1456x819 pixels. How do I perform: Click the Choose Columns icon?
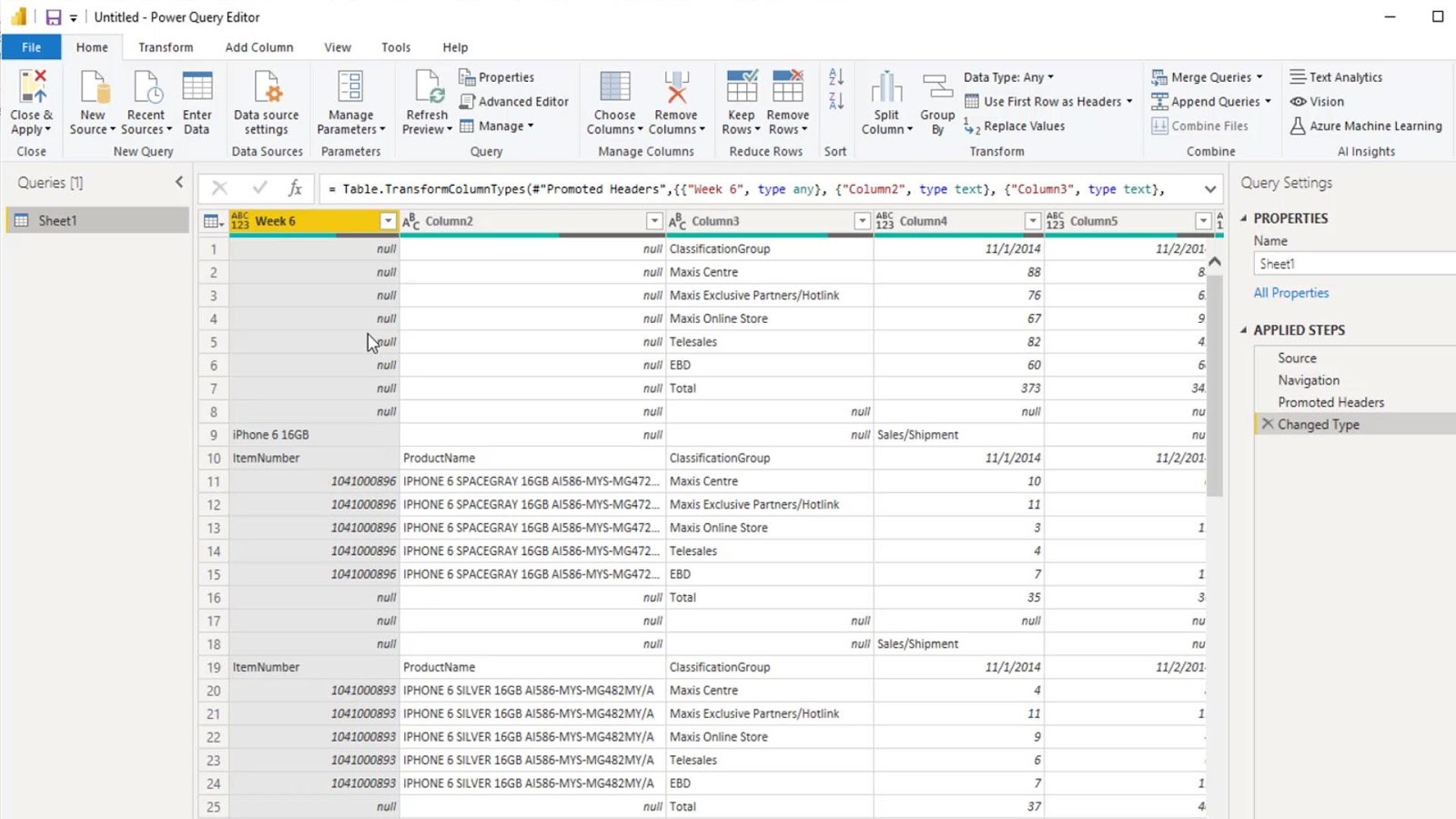614,87
